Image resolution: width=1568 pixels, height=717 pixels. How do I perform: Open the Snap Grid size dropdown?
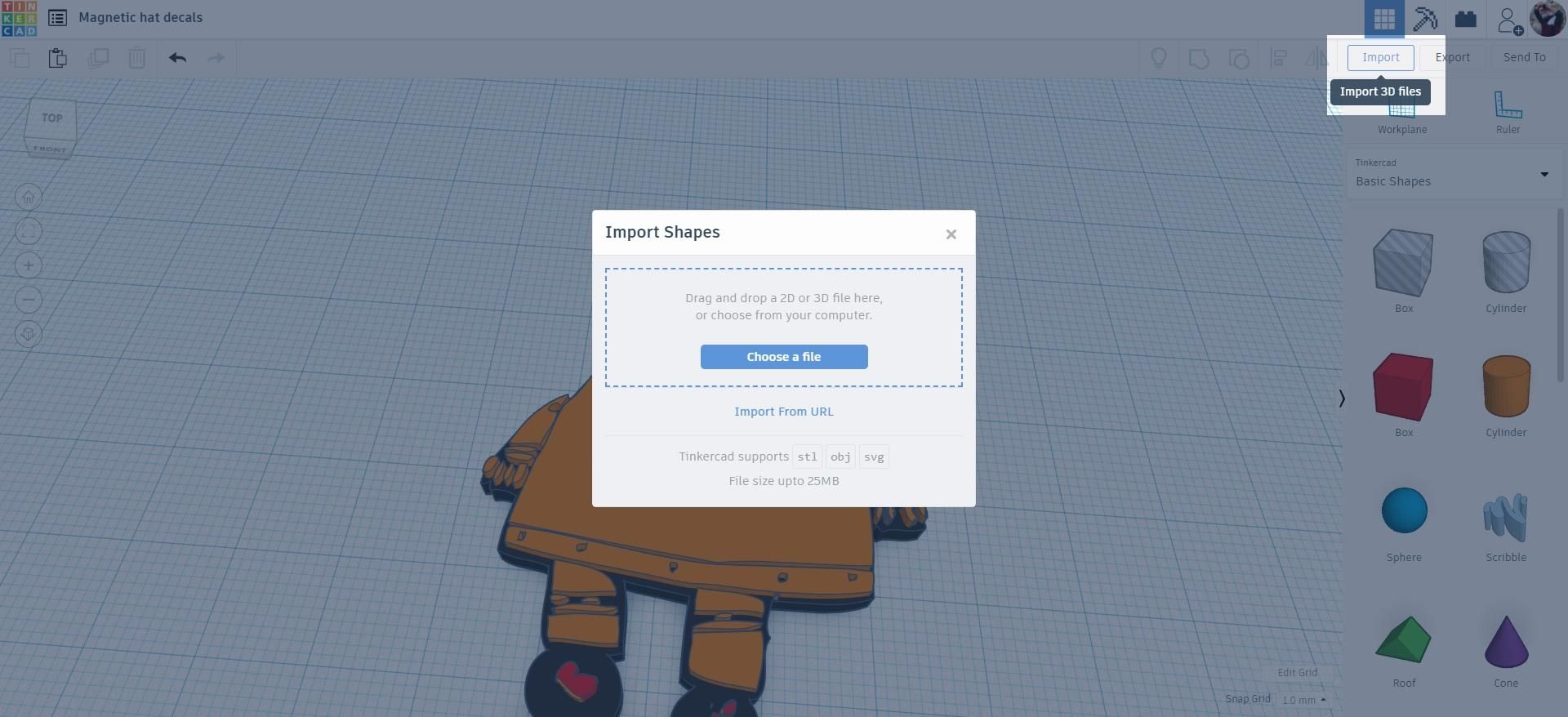[x=1303, y=700]
